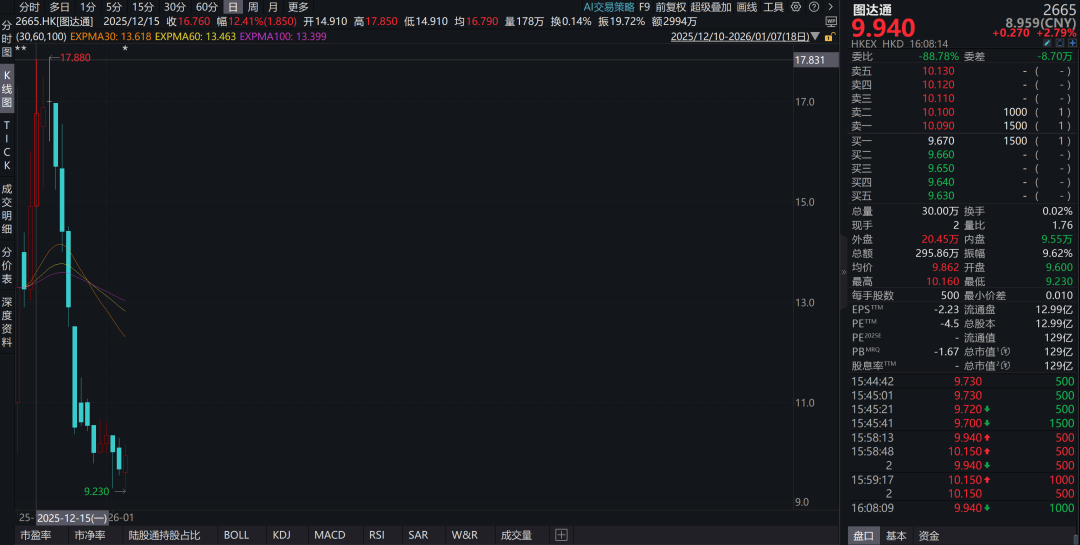
Task: Click stock name 图达通 in quote panel
Action: tap(873, 10)
